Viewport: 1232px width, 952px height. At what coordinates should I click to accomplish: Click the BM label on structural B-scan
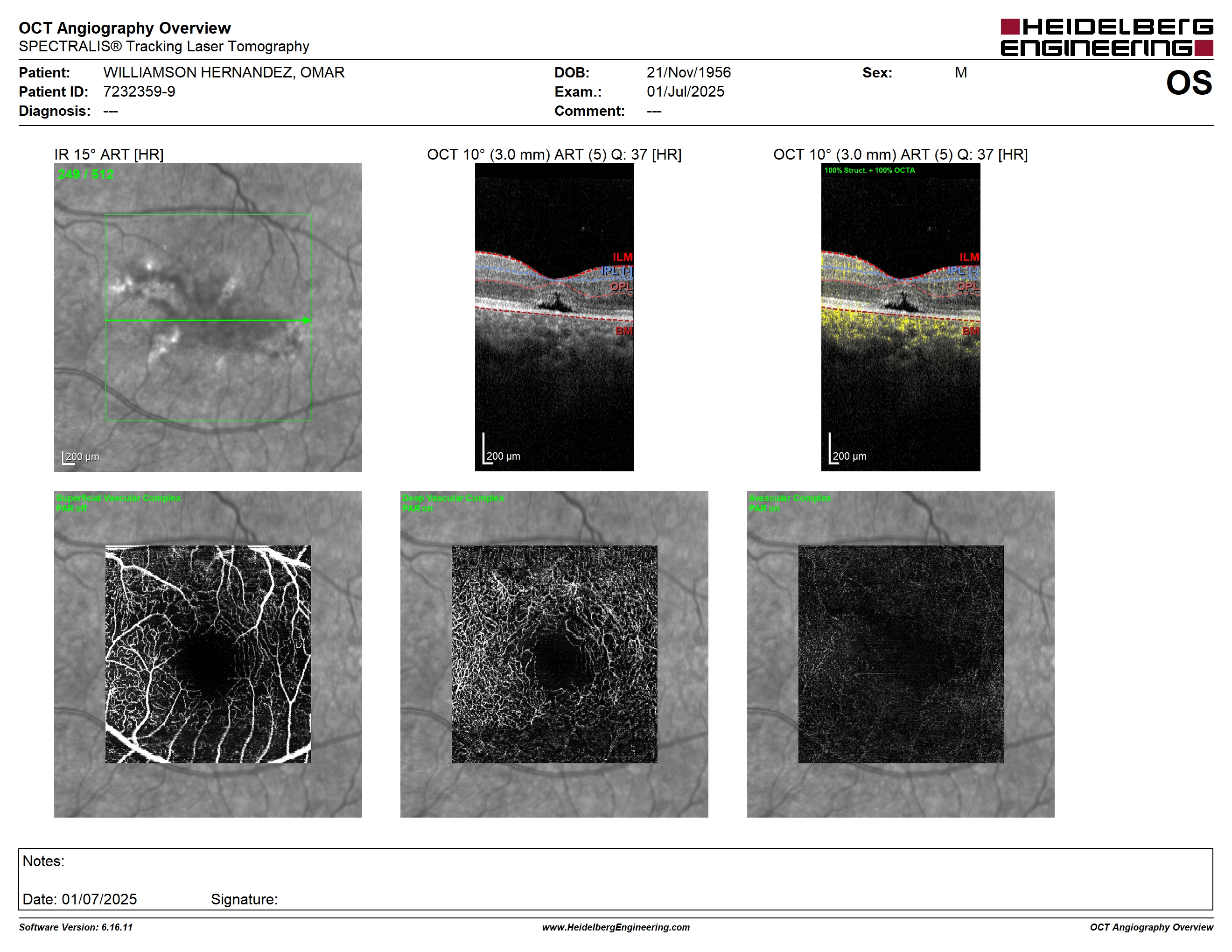pyautogui.click(x=624, y=331)
